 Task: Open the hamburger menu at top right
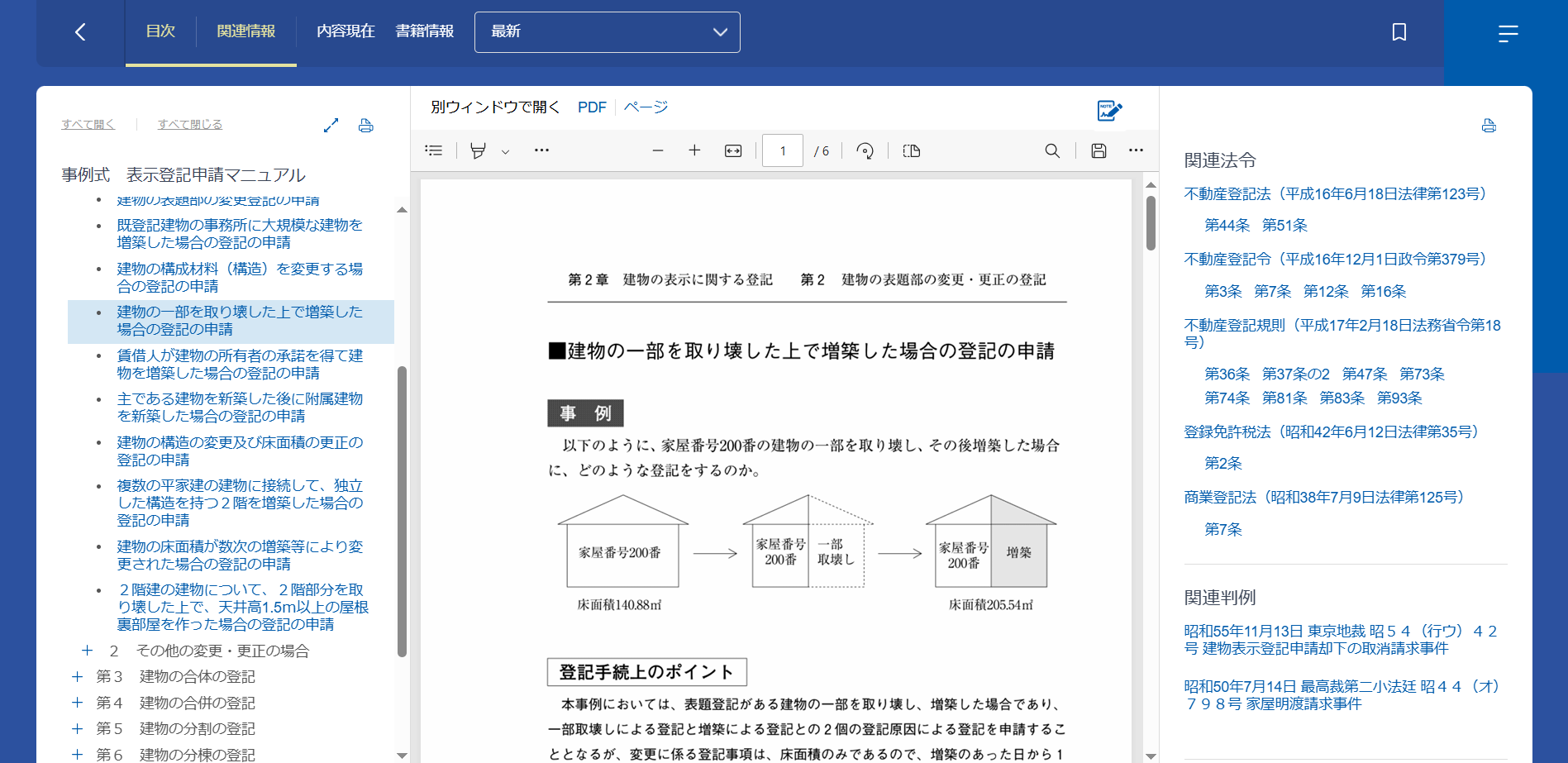[1508, 33]
